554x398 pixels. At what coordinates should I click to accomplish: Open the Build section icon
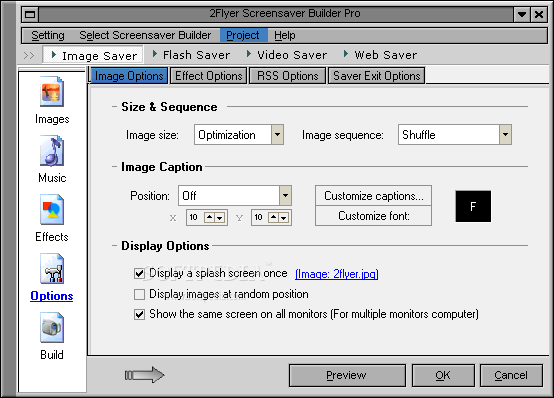(x=52, y=328)
